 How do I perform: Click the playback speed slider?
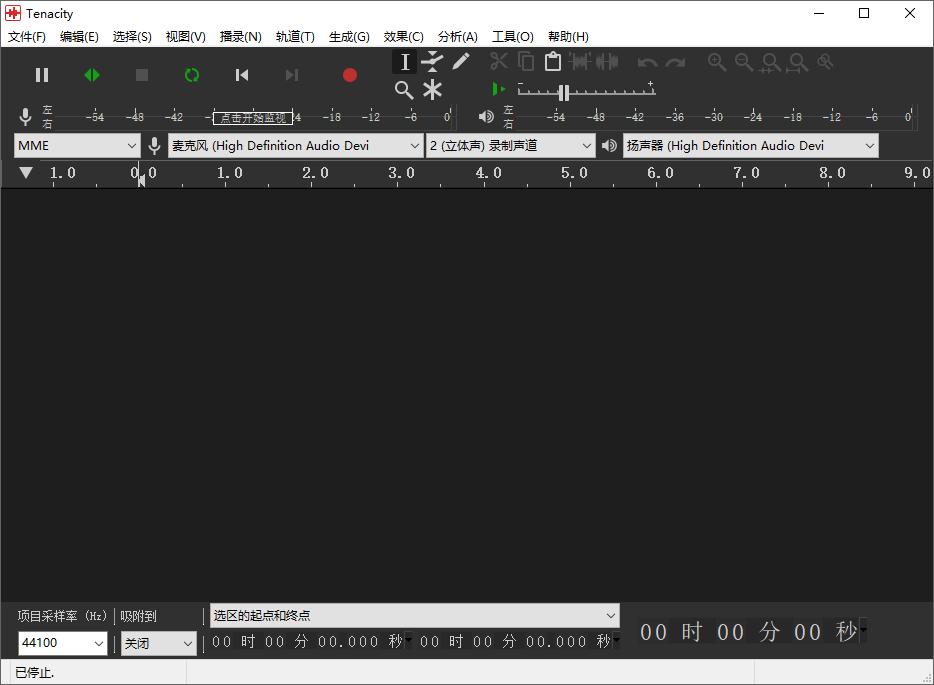point(586,91)
